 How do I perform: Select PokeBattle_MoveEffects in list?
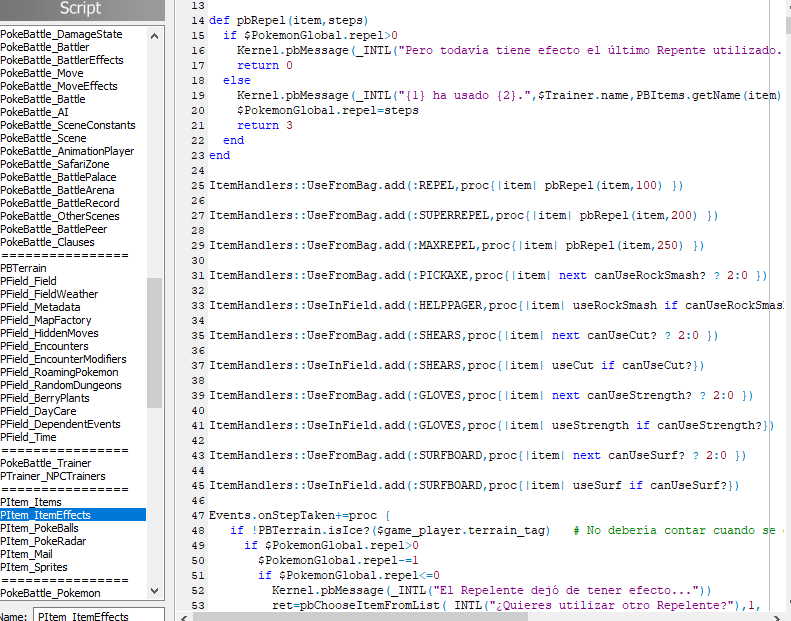coord(59,86)
